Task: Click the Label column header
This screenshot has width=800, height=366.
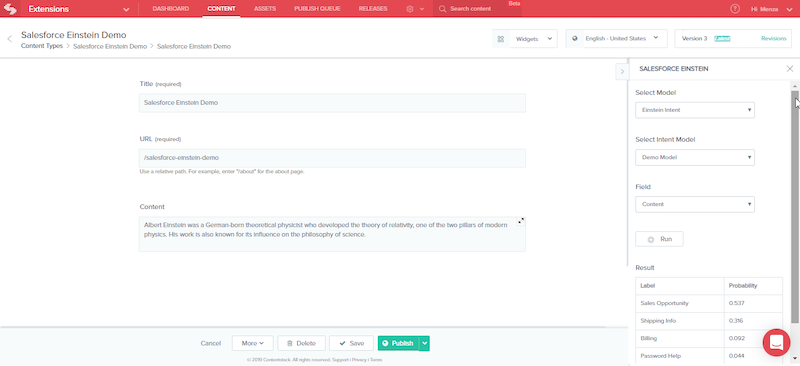Action: 647,286
